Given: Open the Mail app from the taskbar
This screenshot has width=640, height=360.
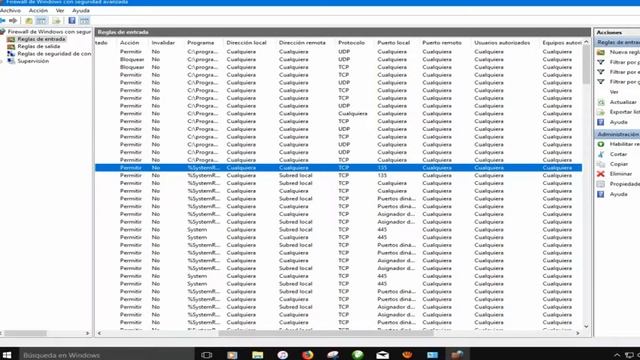Looking at the screenshot, I should (382, 355).
